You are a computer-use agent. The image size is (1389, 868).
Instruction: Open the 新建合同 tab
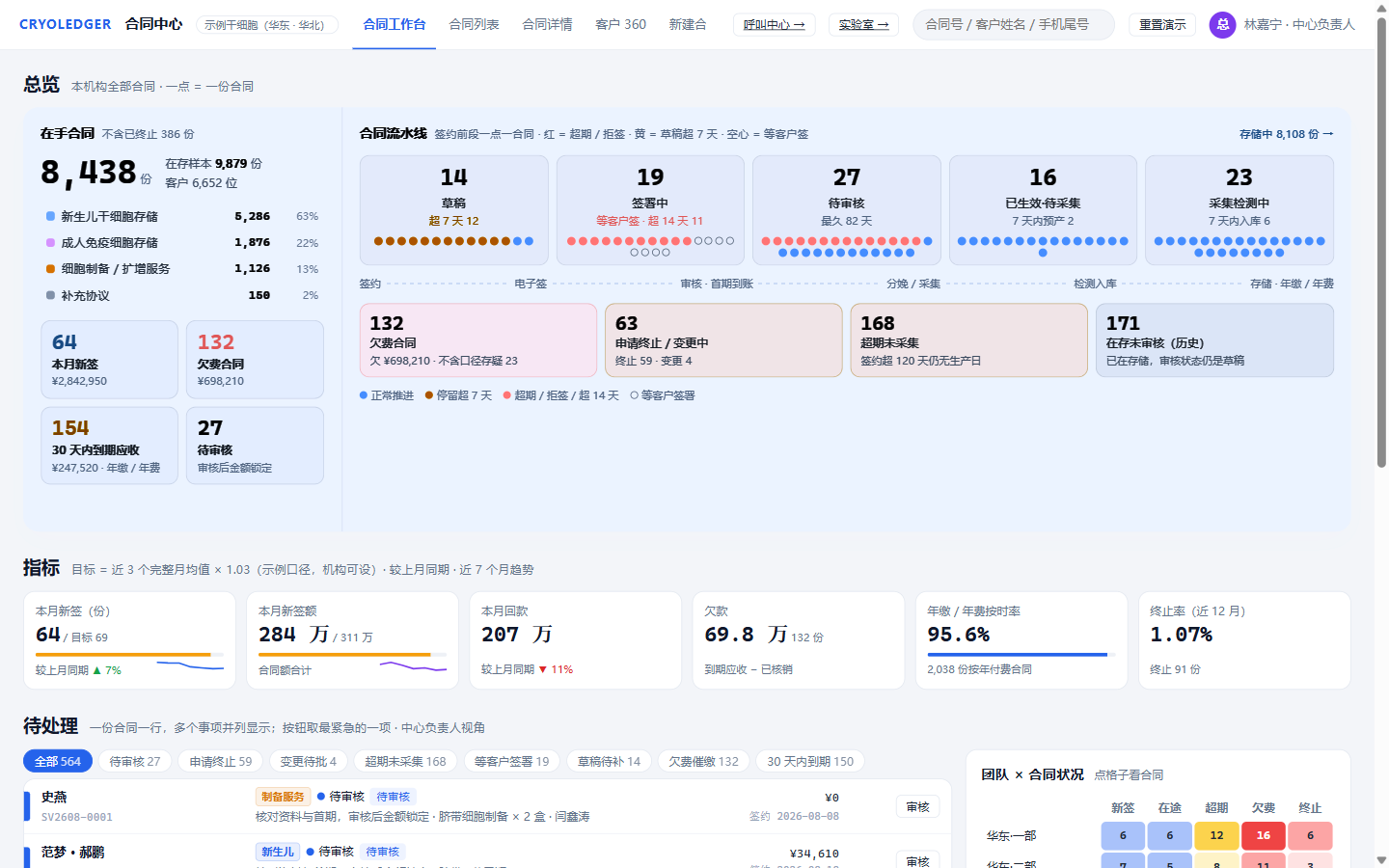(x=688, y=25)
